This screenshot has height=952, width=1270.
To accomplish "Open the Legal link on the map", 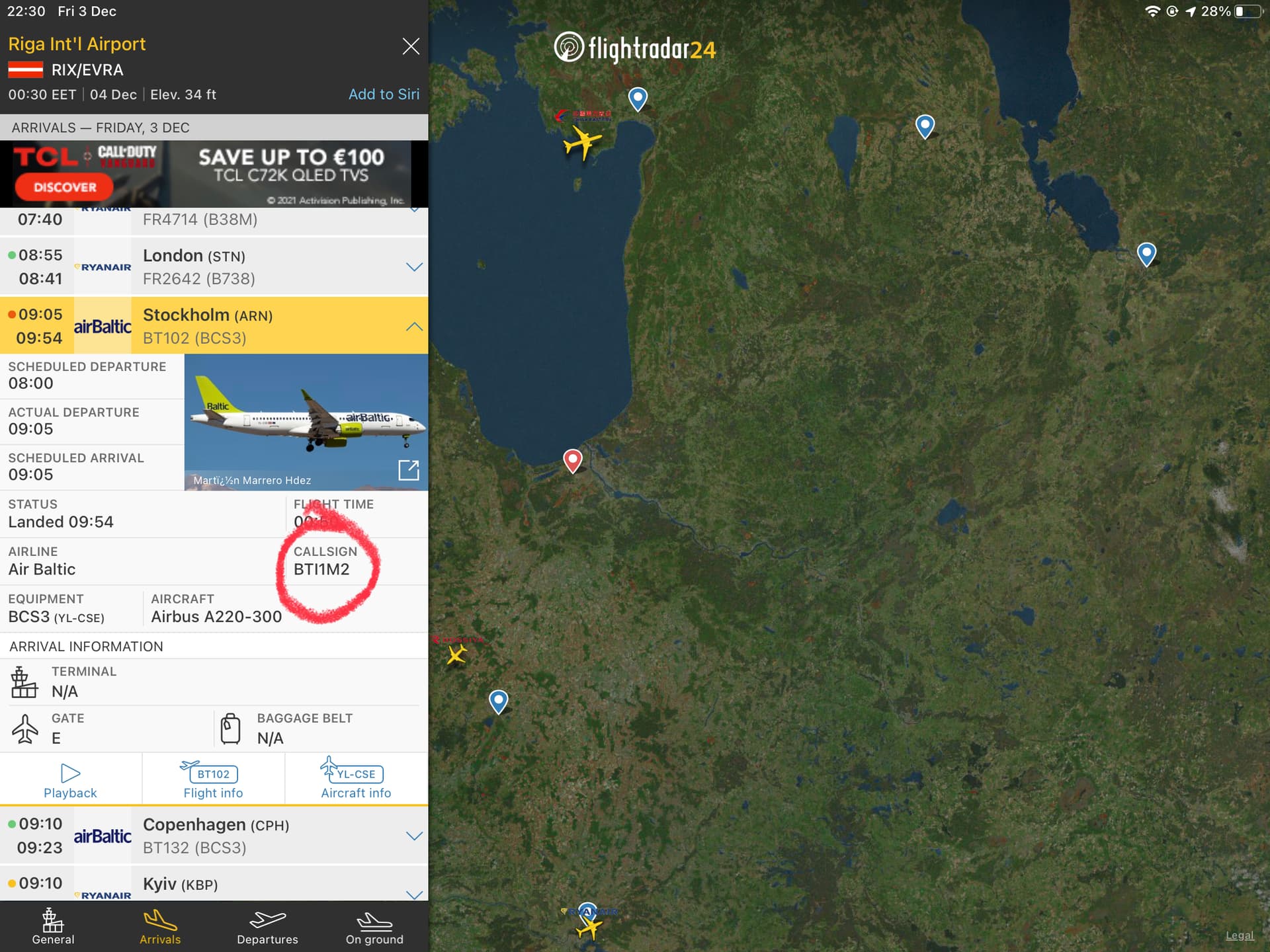I will [1240, 935].
